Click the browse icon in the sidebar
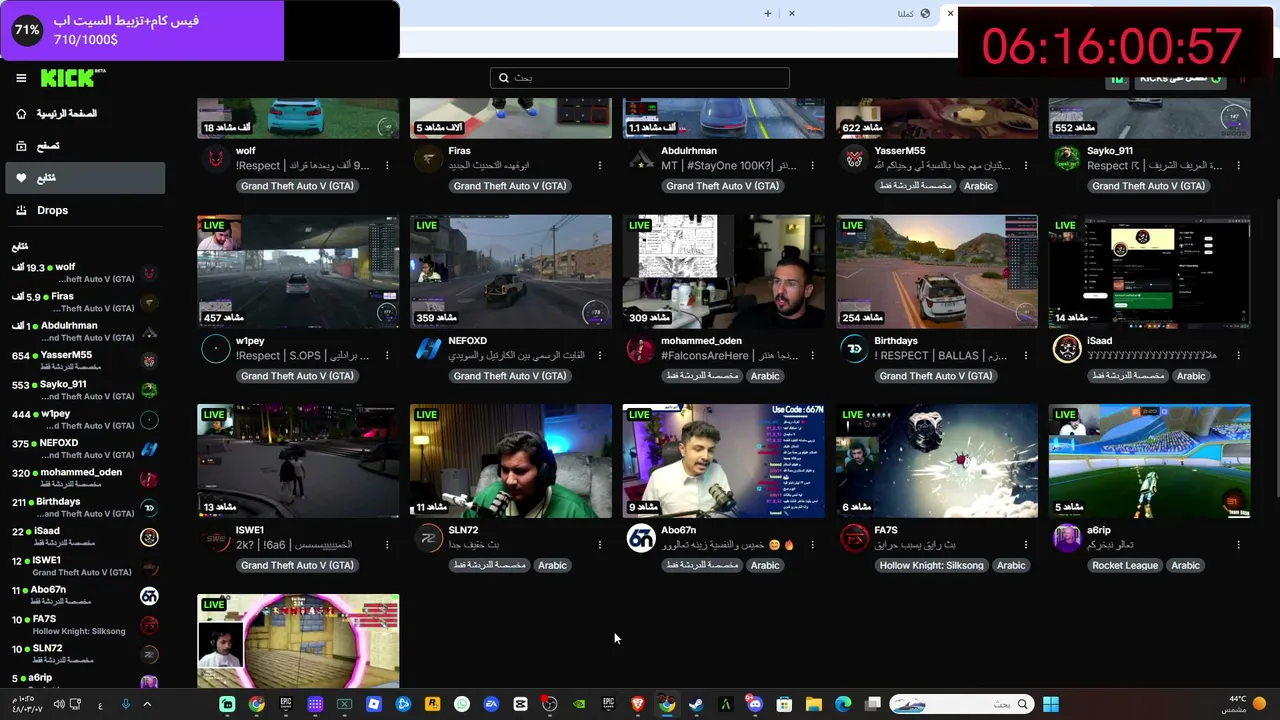 (21, 146)
